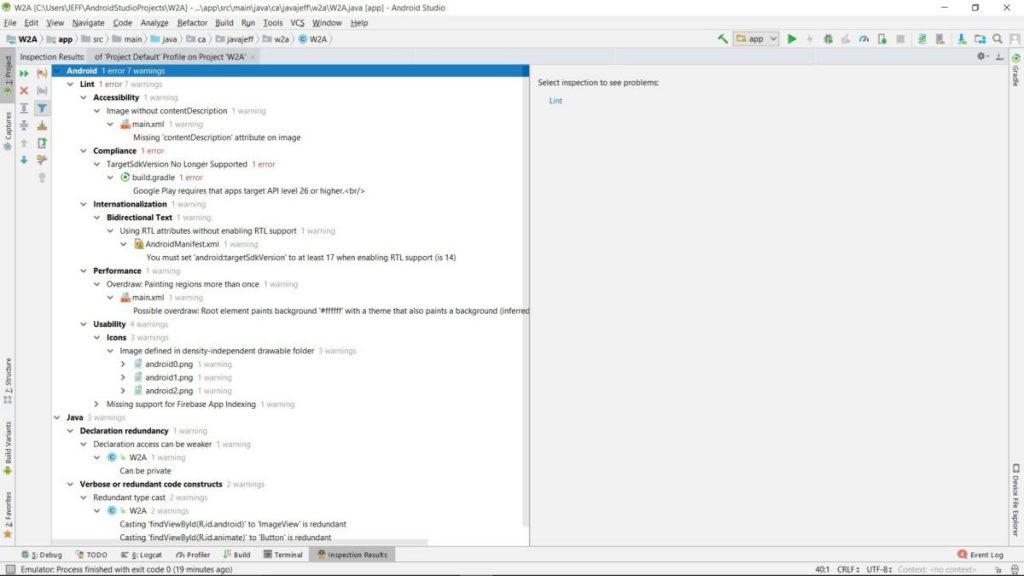Expand the android0.png node
The width and height of the screenshot is (1024, 576).
[123, 364]
